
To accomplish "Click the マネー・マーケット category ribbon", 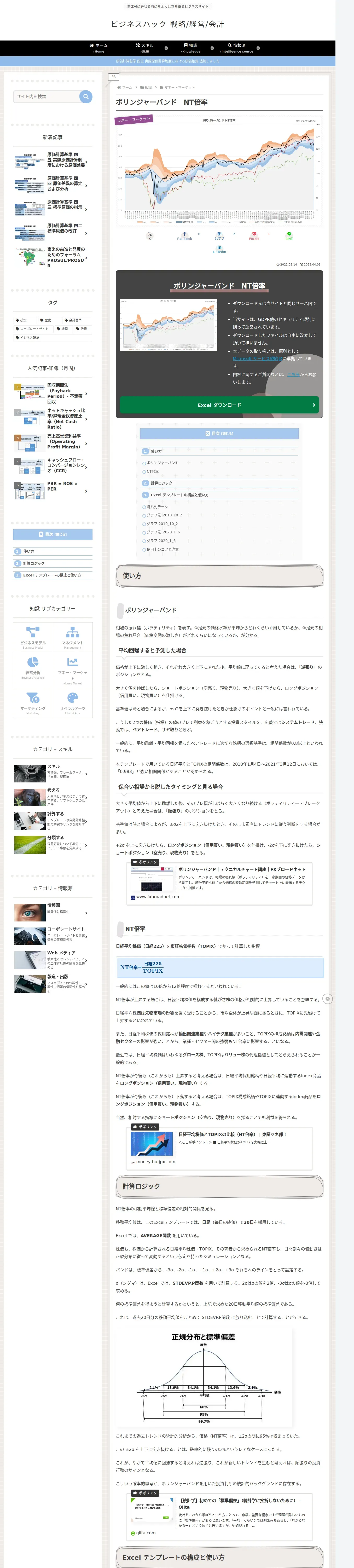I will point(133,119).
